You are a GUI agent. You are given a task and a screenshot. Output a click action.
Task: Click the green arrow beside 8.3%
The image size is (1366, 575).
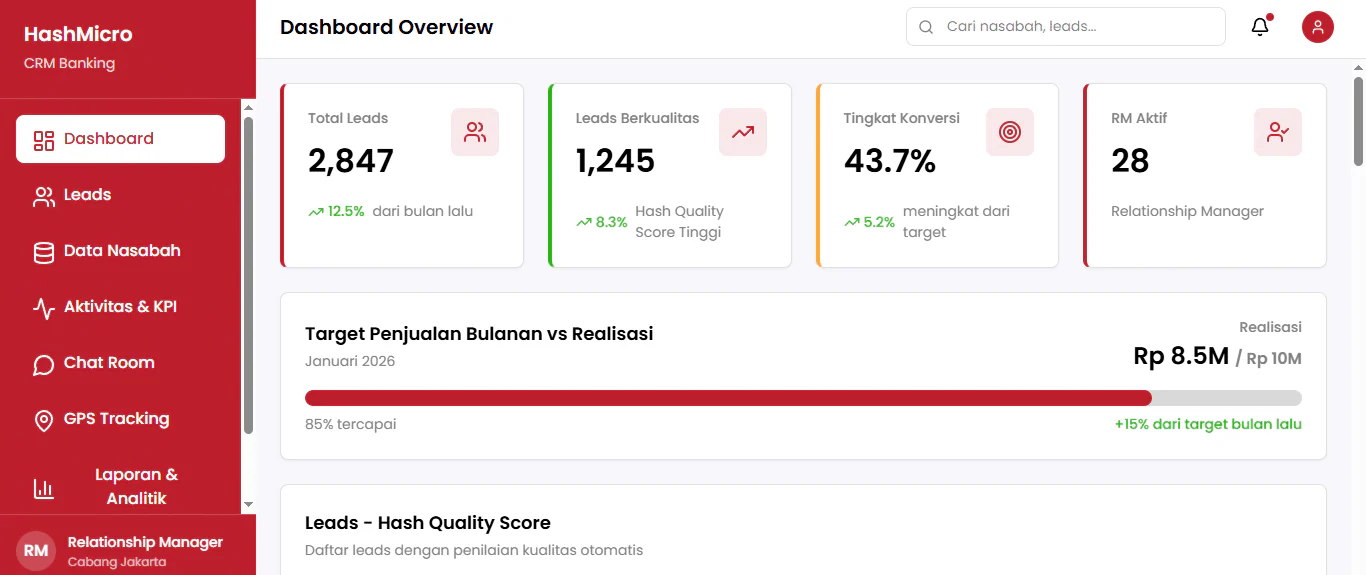coord(584,223)
